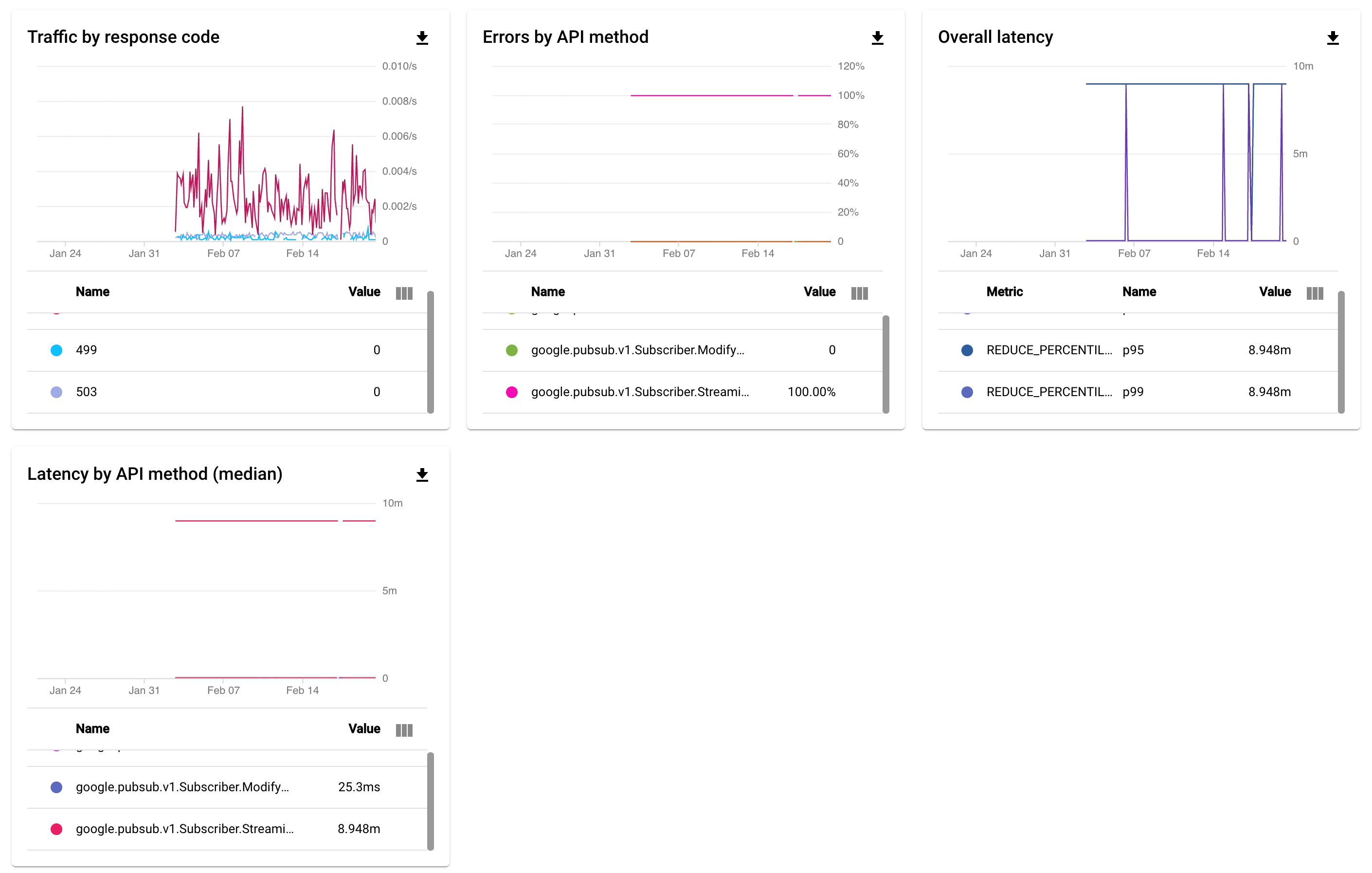Viewport: 1372px width, 873px height.
Task: Open column options in Traffic by response code legend
Action: click(x=404, y=293)
